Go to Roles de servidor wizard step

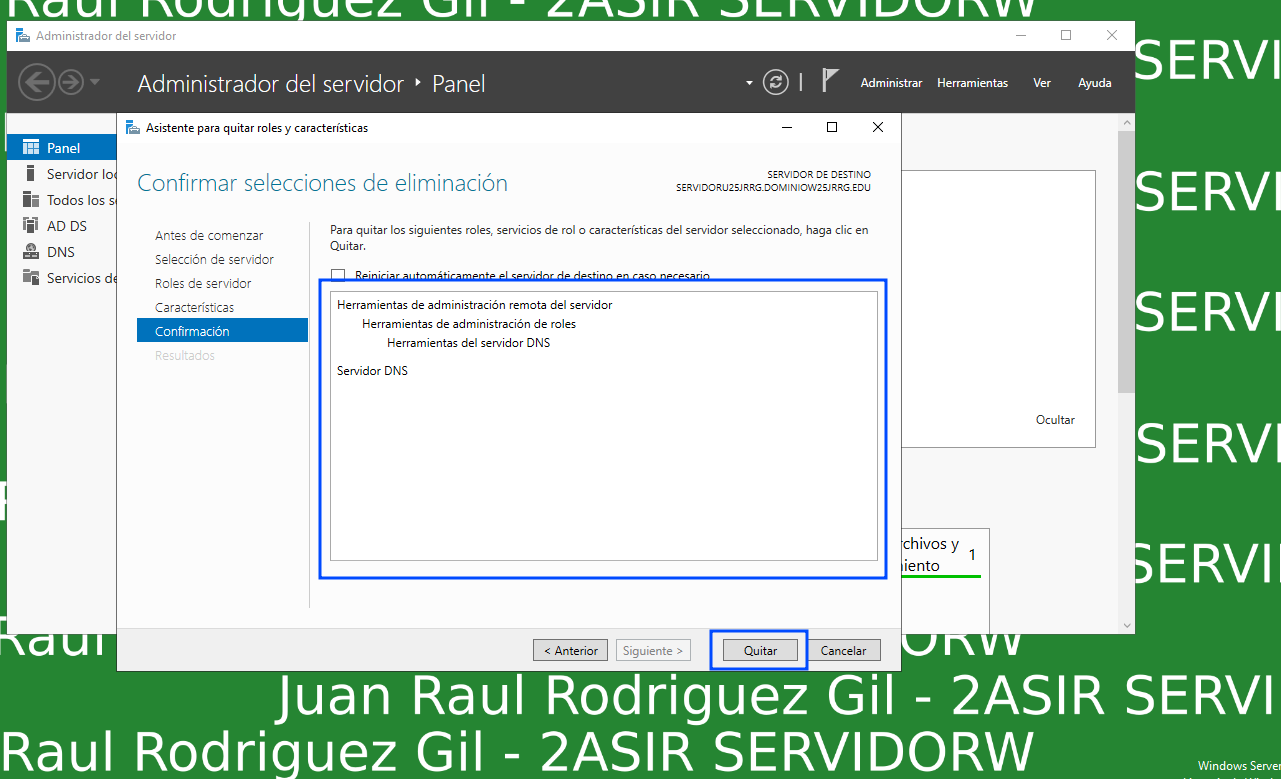pyautogui.click(x=203, y=283)
